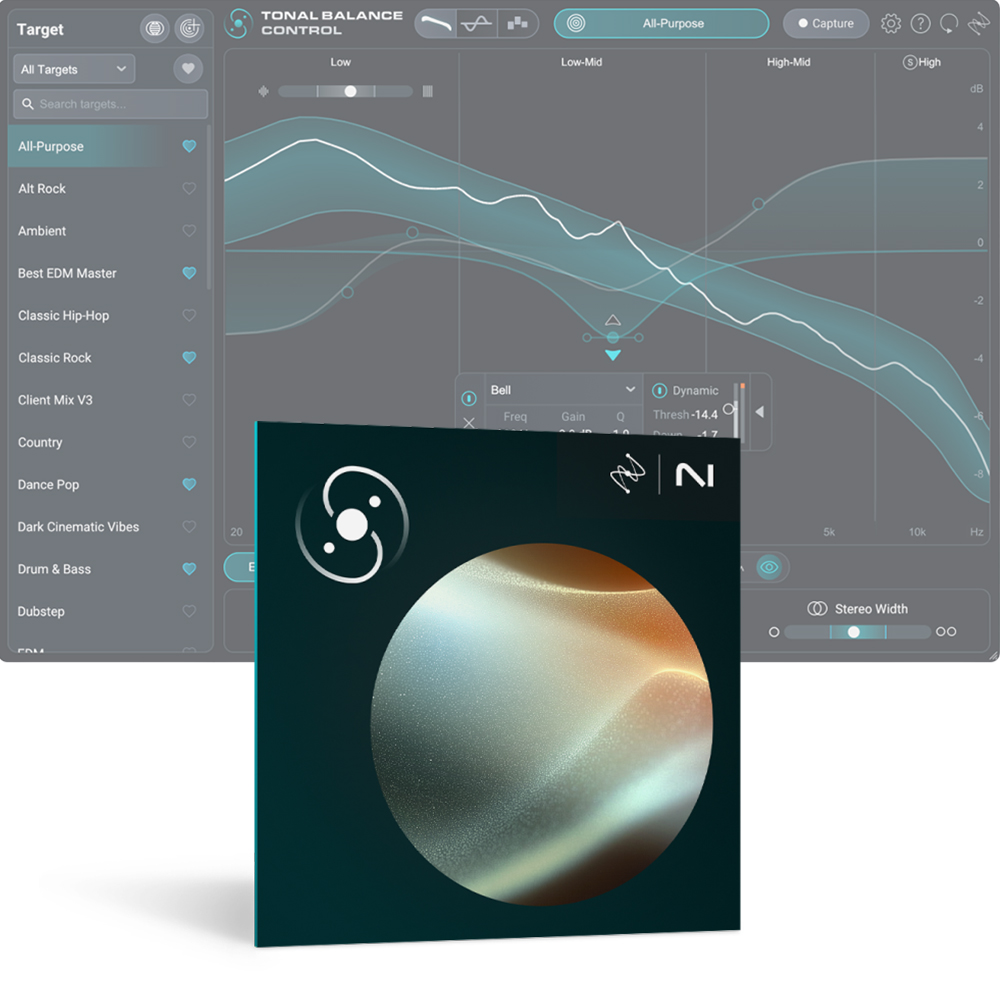Click the Capture button

[825, 23]
